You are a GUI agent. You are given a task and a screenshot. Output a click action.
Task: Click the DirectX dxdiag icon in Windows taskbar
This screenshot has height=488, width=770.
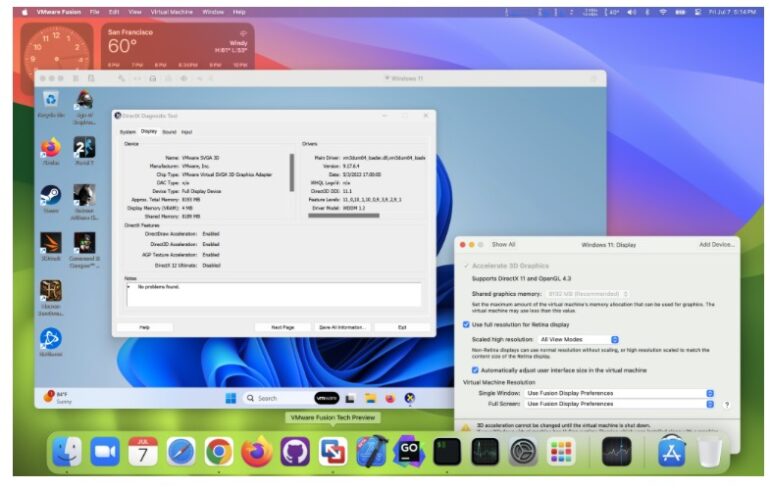410,398
